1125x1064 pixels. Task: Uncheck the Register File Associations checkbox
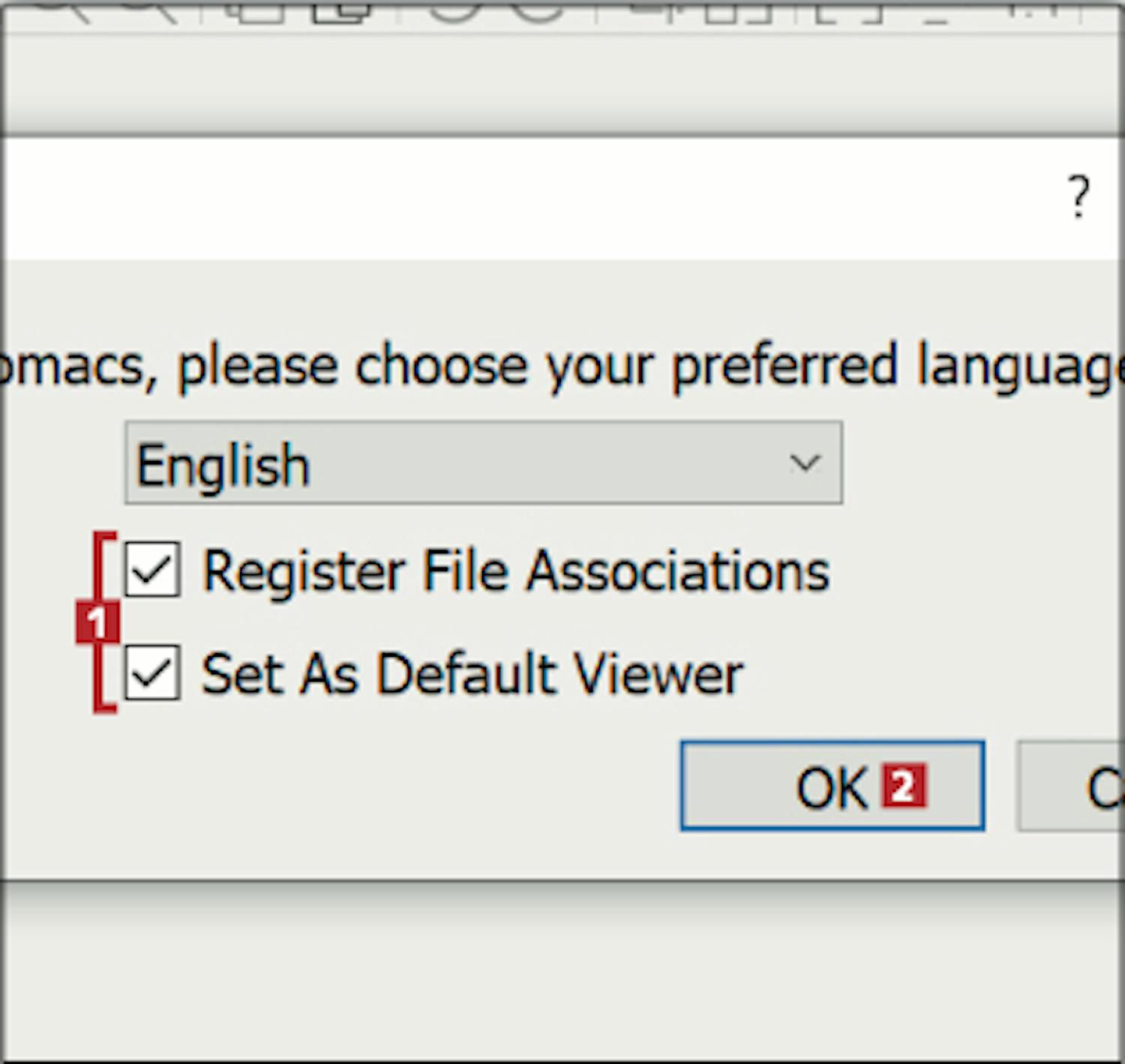152,570
